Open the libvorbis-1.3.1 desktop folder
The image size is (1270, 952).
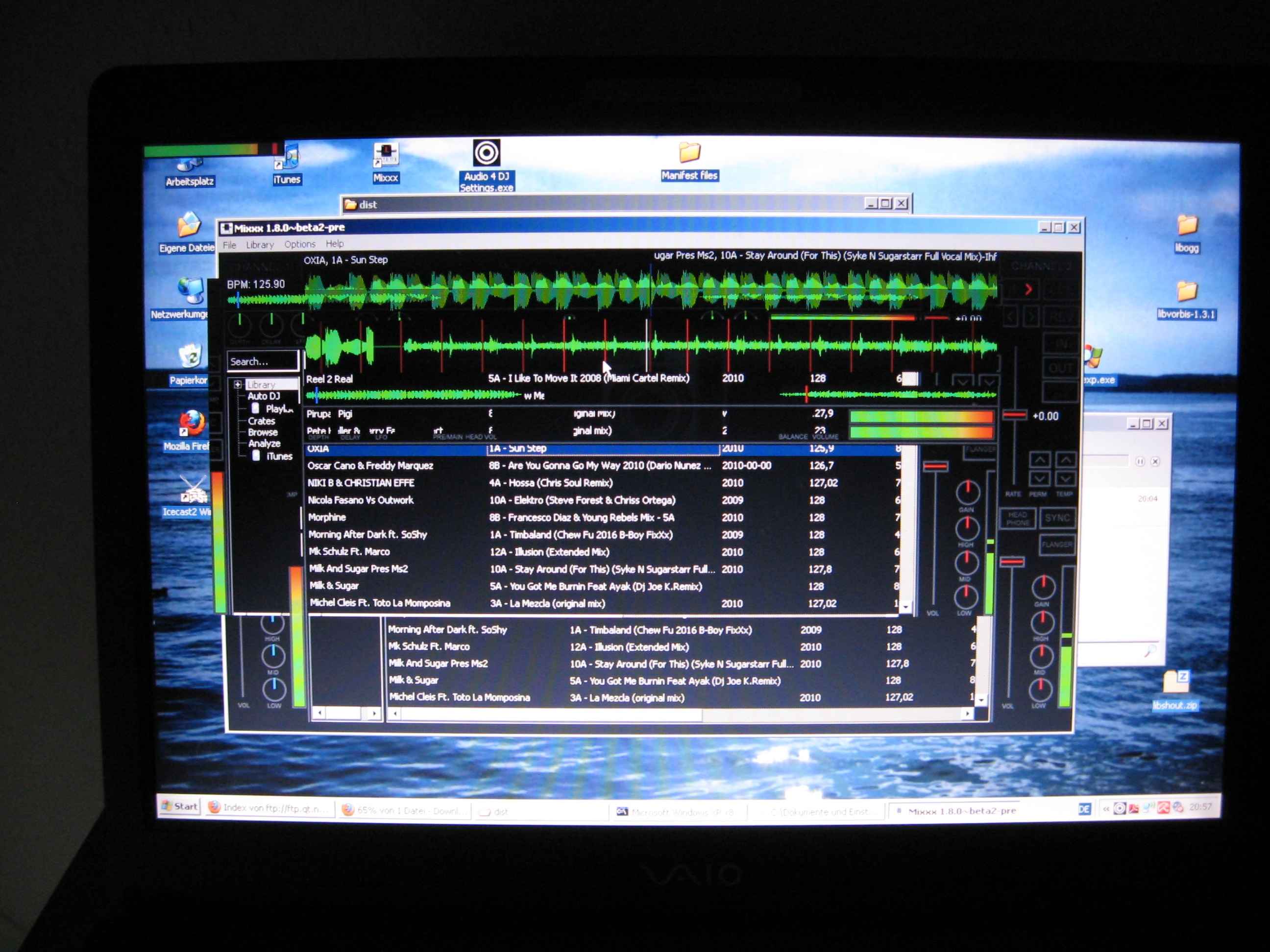click(x=1186, y=300)
